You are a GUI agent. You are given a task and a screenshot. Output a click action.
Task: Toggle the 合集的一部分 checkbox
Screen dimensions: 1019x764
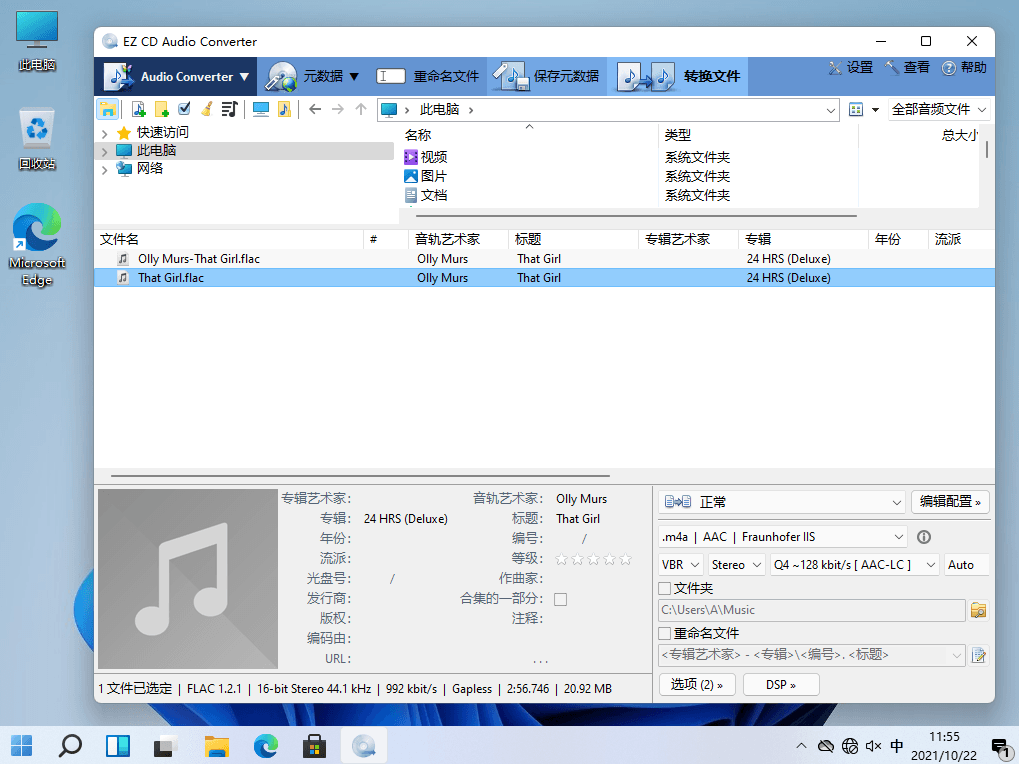[560, 600]
